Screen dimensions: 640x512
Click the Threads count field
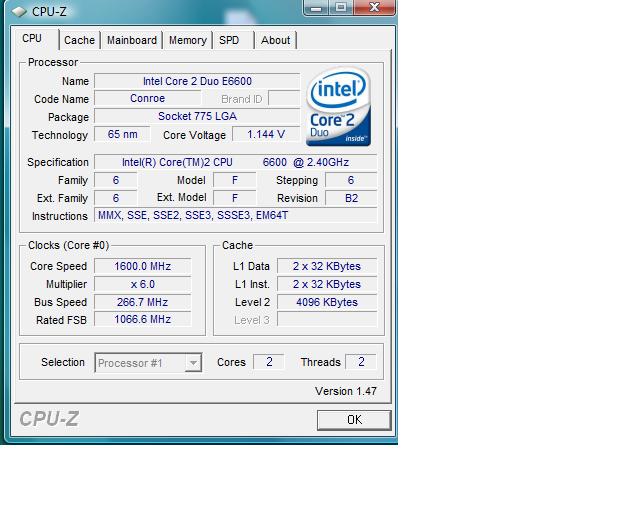tap(361, 362)
